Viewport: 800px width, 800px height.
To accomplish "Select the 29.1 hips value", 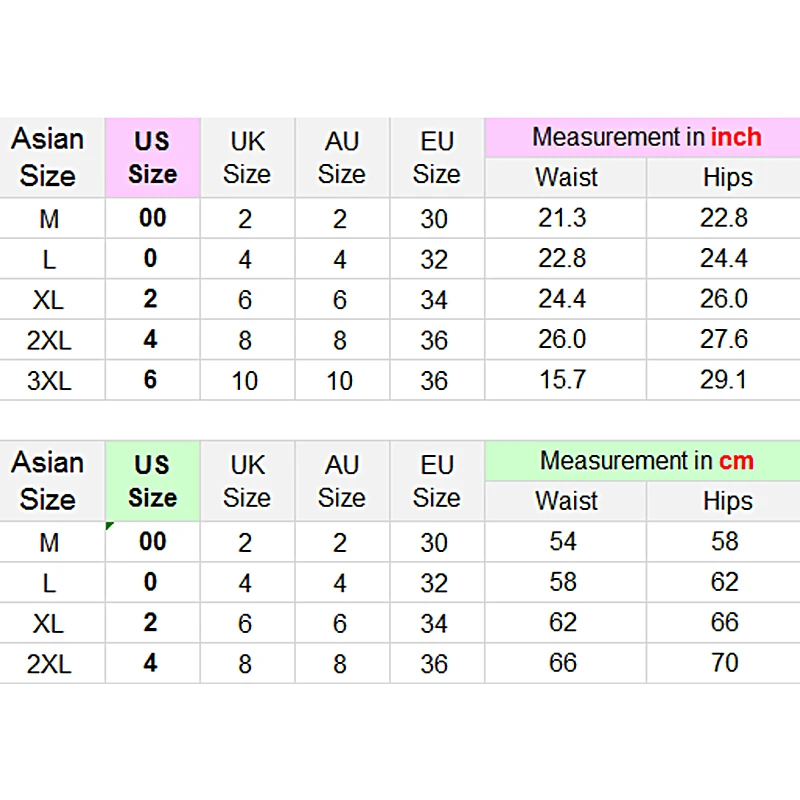I will point(724,380).
